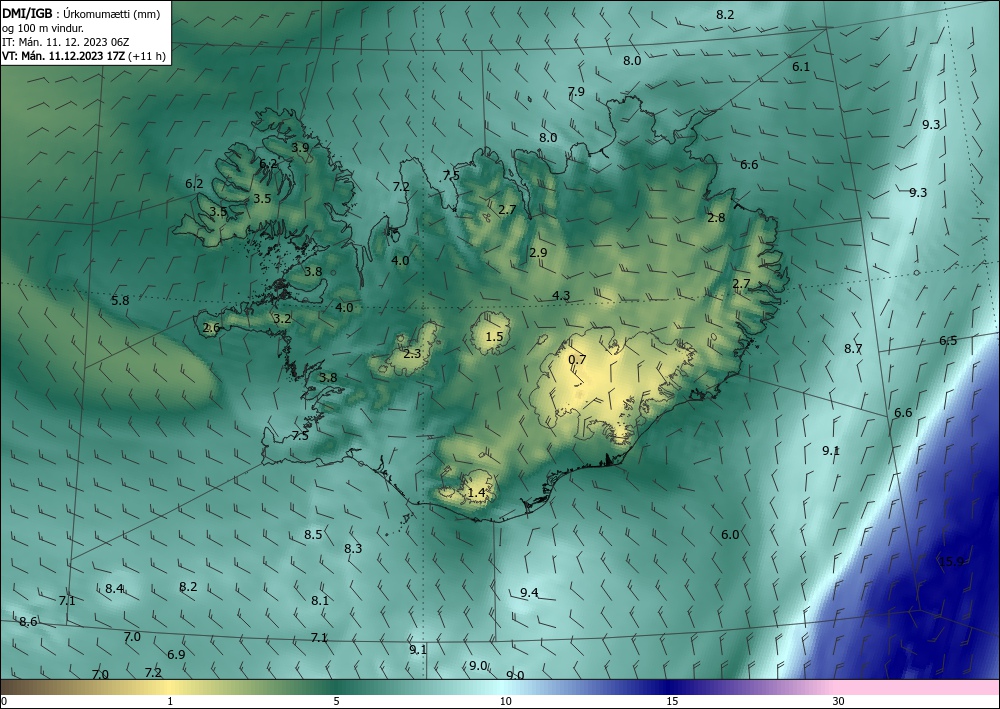Screen dimensions: 1000x709
Task: Click the 3.2 value on Snæfellsnes peninsula
Action: [282, 319]
